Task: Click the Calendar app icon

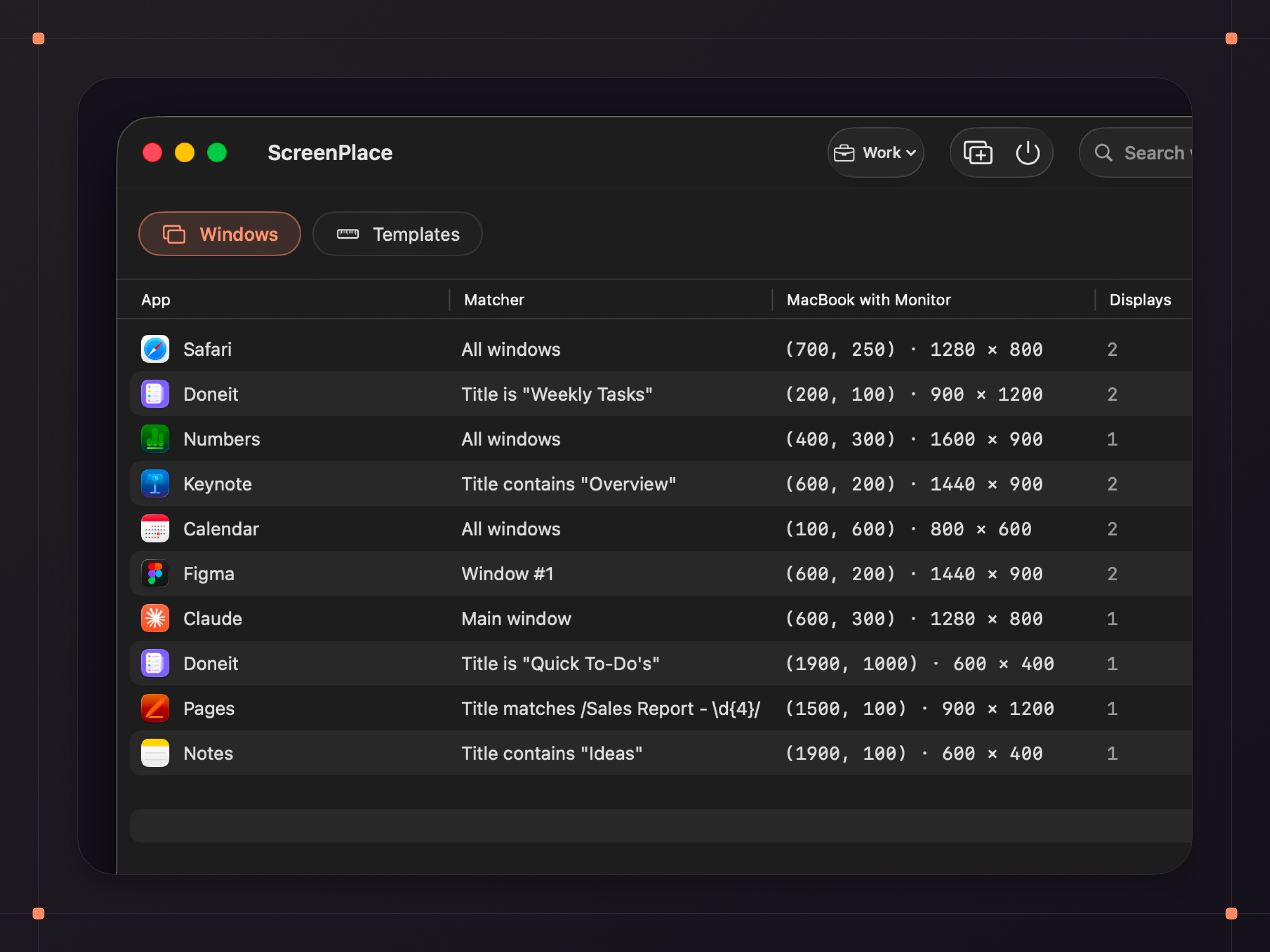Action: 155,528
